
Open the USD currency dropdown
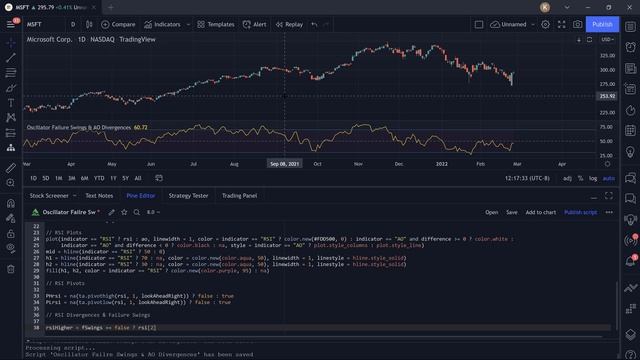coord(606,40)
